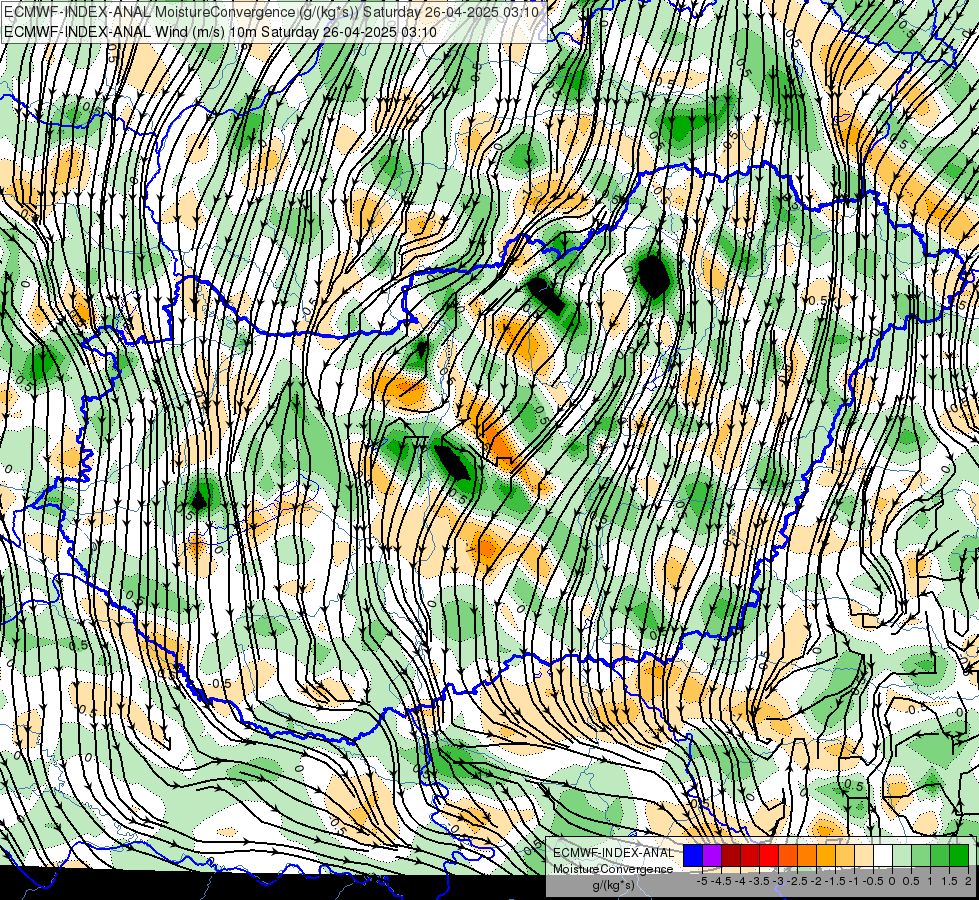The height and width of the screenshot is (900, 979).
Task: Click legend label MoistureConvergence
Action: [613, 869]
